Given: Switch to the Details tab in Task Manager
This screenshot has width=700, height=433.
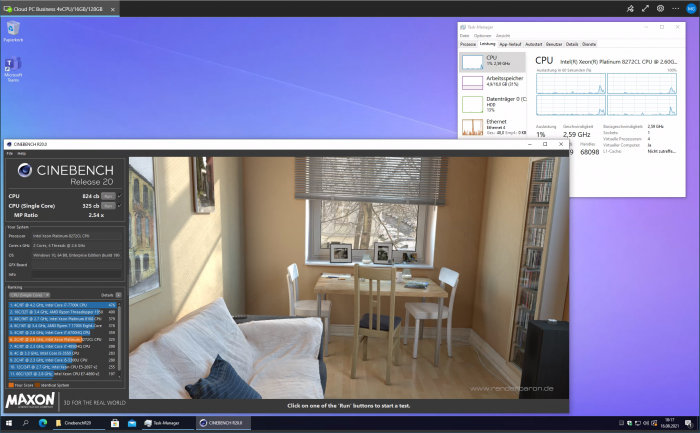Looking at the screenshot, I should [572, 44].
